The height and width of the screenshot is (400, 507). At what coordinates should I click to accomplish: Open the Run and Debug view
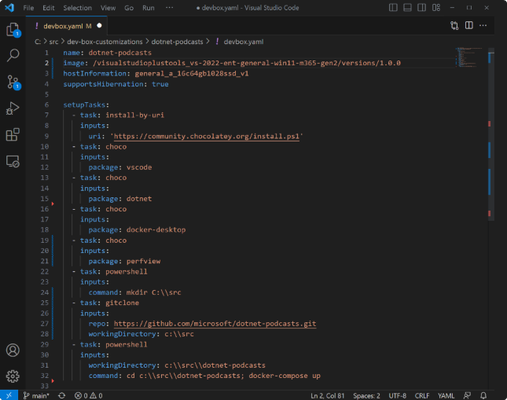[x=13, y=108]
